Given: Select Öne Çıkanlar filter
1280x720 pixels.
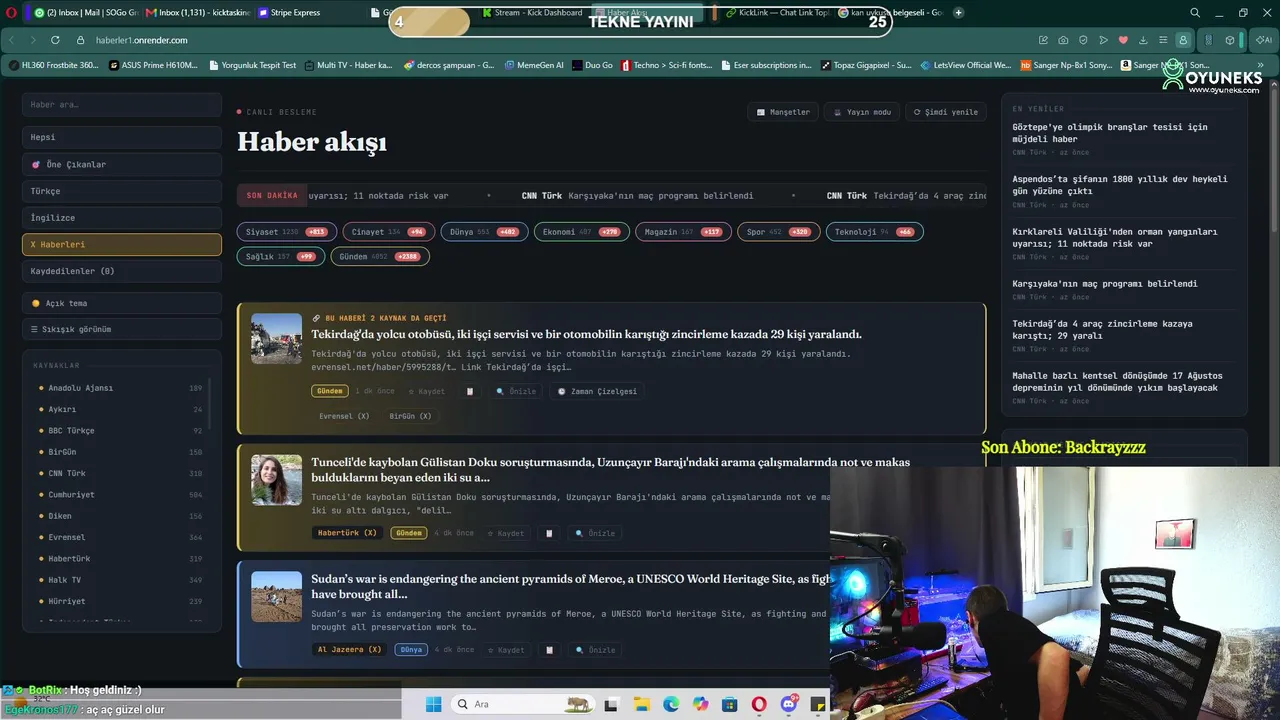Looking at the screenshot, I should pos(122,164).
